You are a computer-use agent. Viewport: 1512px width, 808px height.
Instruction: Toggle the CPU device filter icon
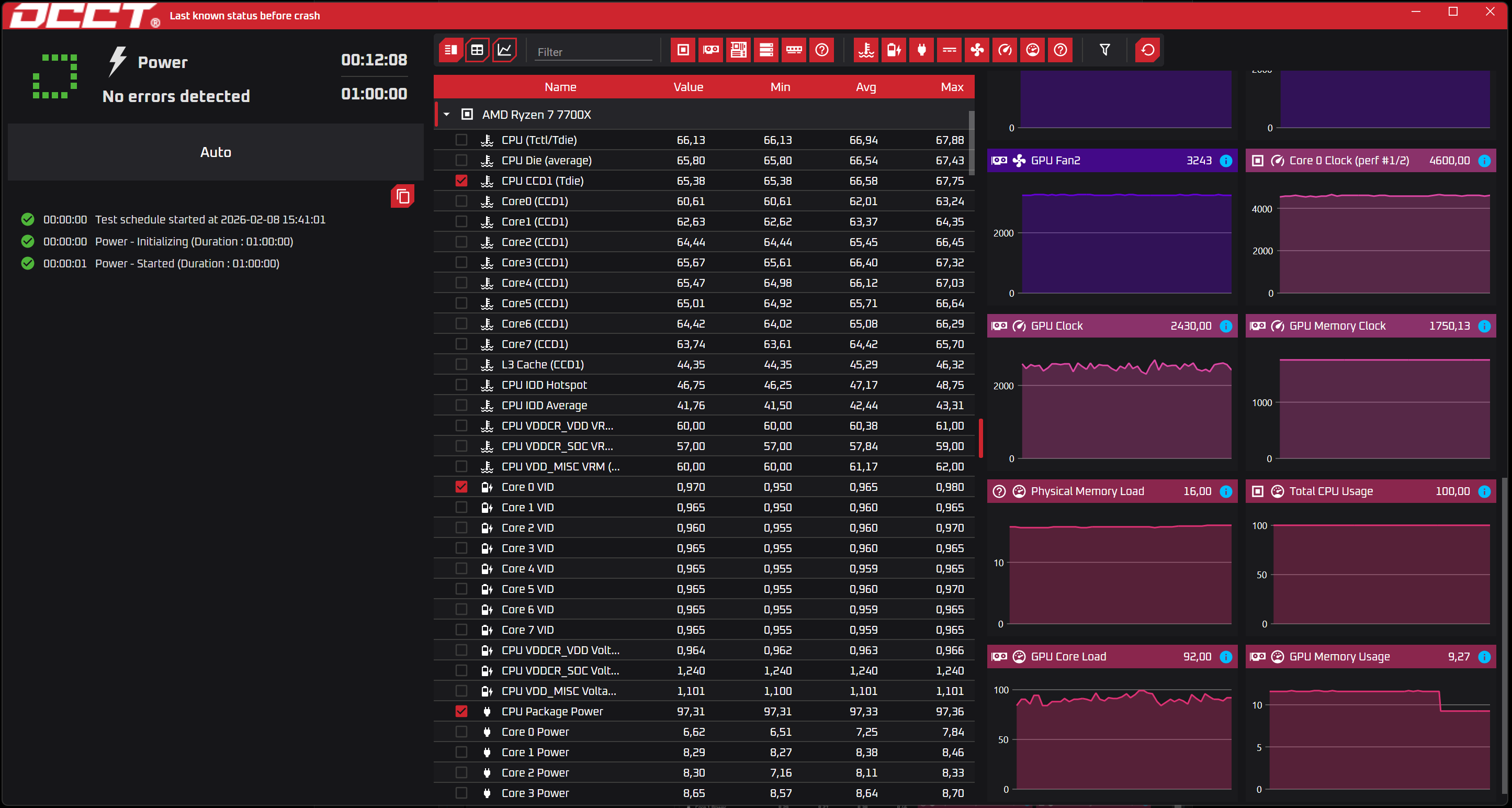683,50
